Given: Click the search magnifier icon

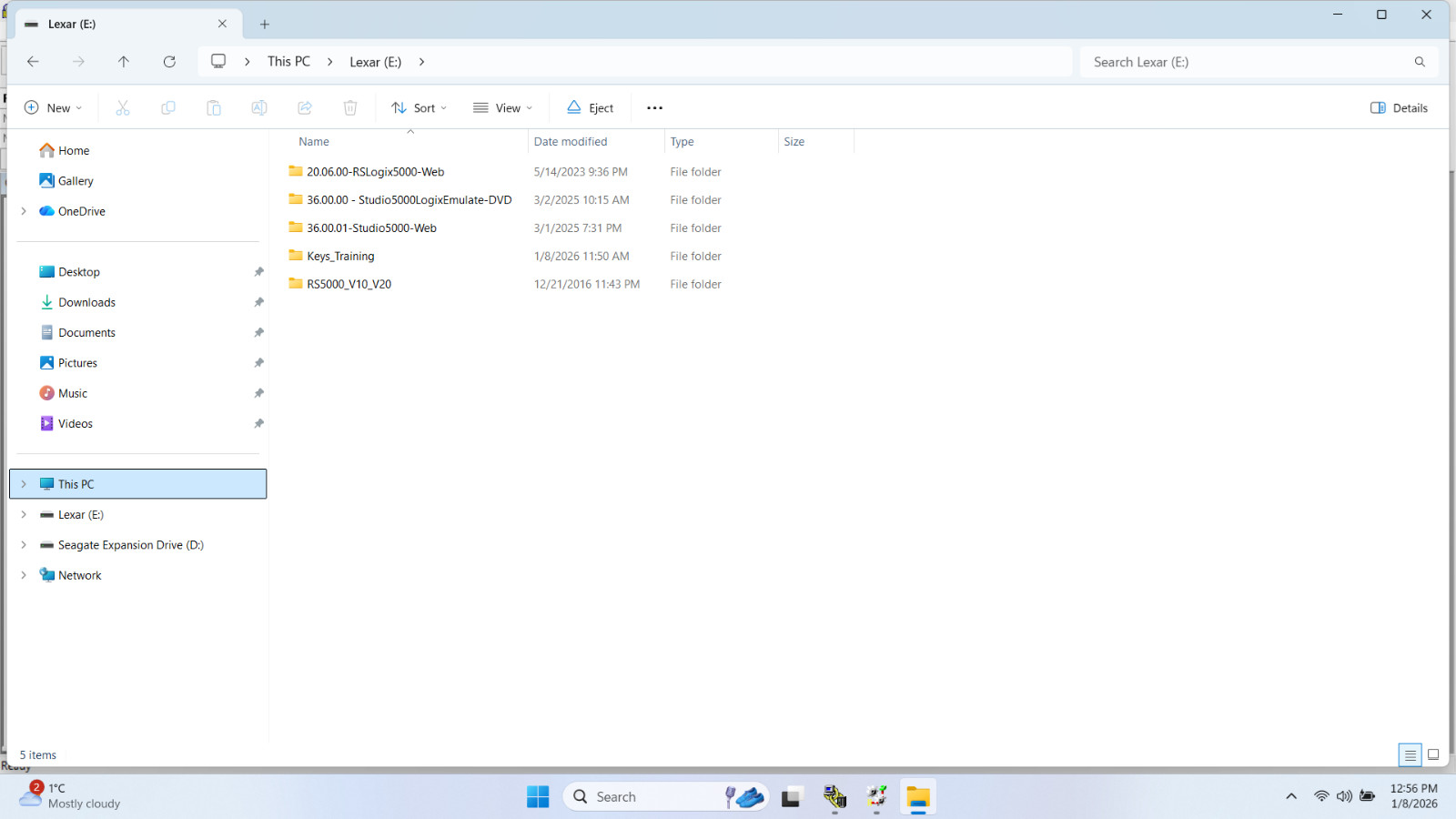Looking at the screenshot, I should tap(1420, 62).
